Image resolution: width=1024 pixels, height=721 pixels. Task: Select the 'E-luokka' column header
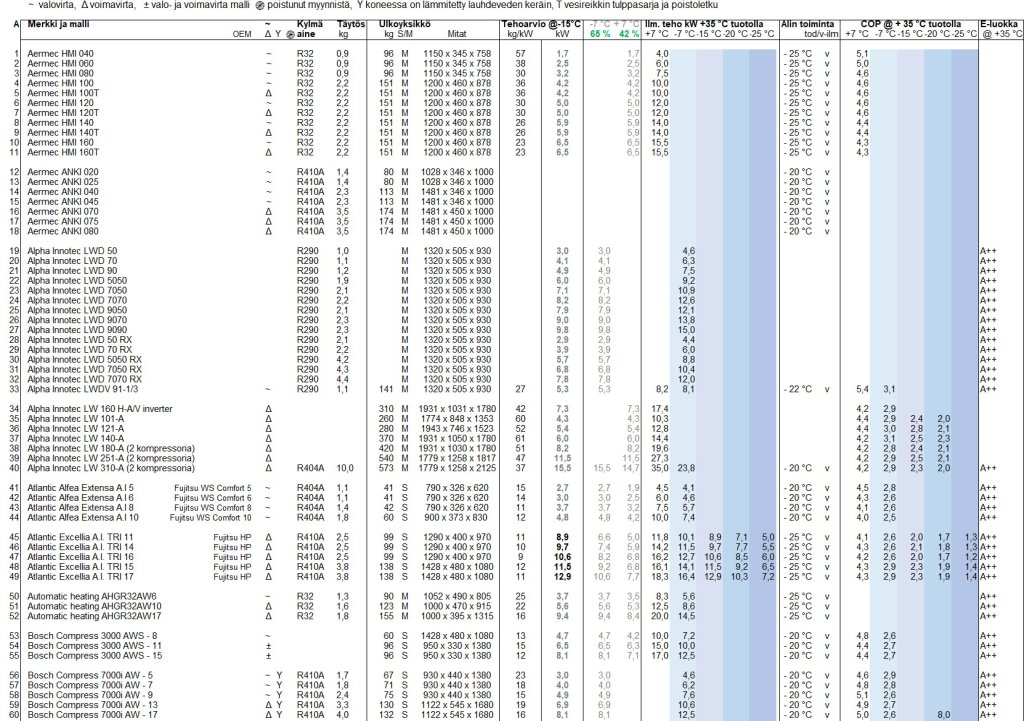[1000, 22]
